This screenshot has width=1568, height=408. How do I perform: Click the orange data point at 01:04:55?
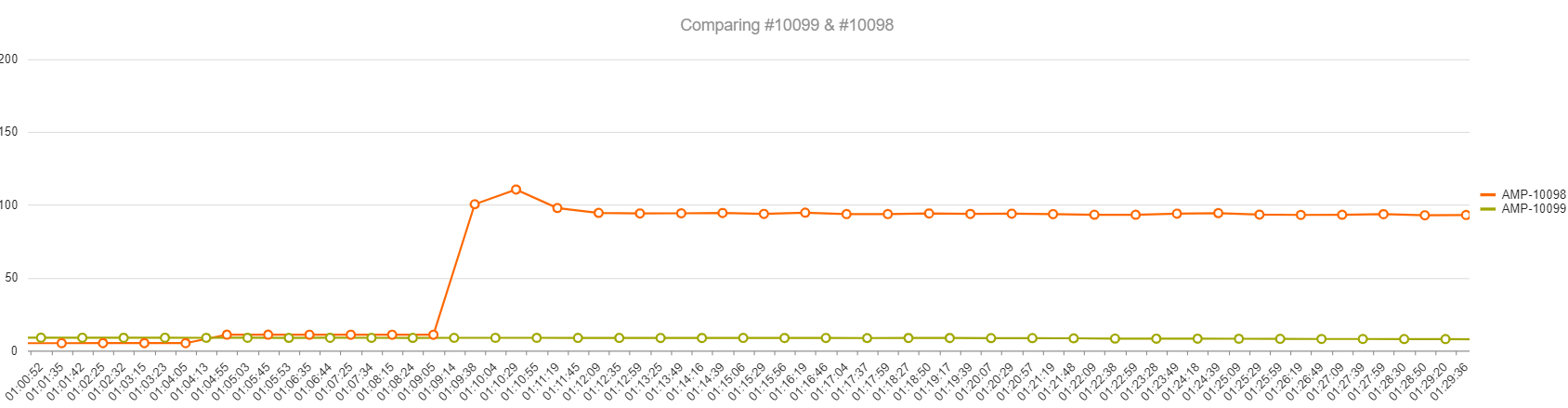(x=227, y=335)
